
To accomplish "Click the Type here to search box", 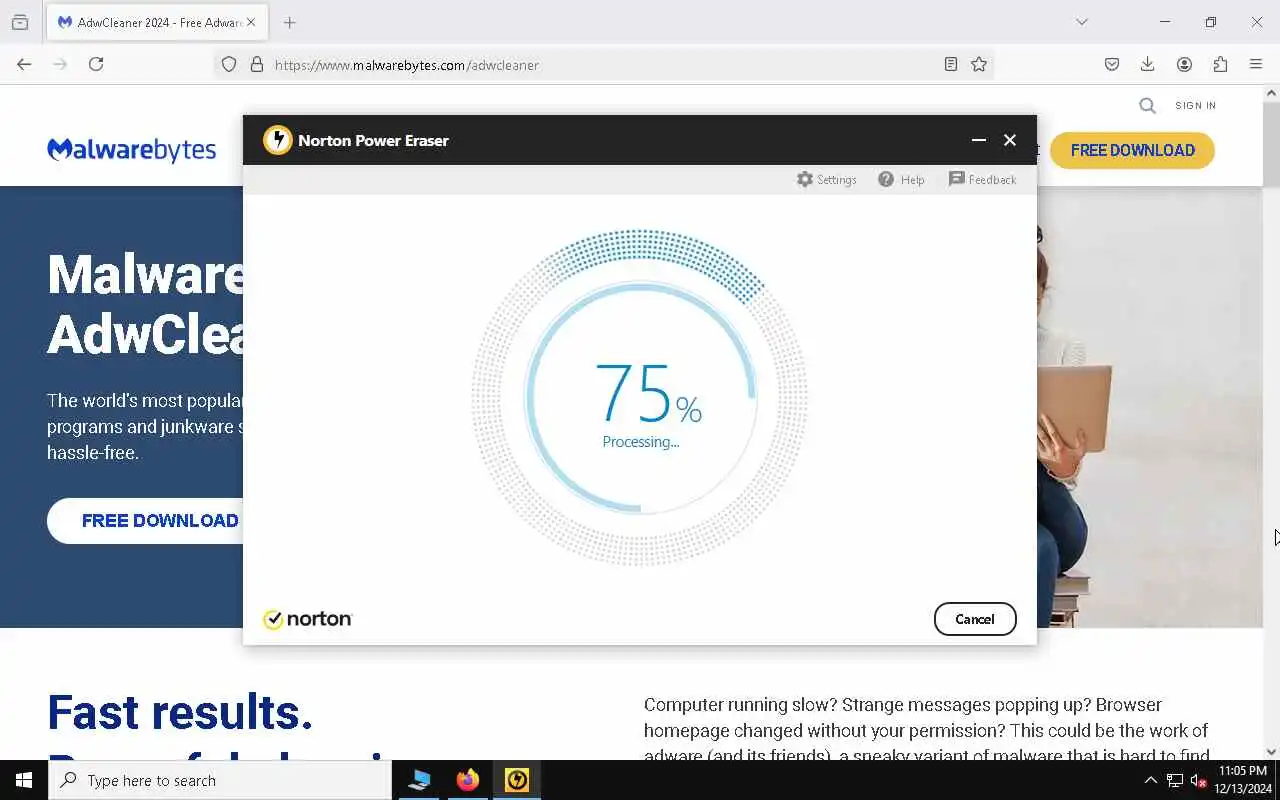I will [220, 780].
